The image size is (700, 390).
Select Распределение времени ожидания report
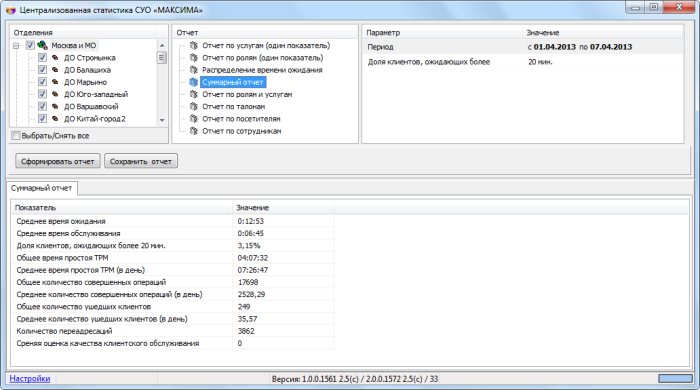[262, 70]
